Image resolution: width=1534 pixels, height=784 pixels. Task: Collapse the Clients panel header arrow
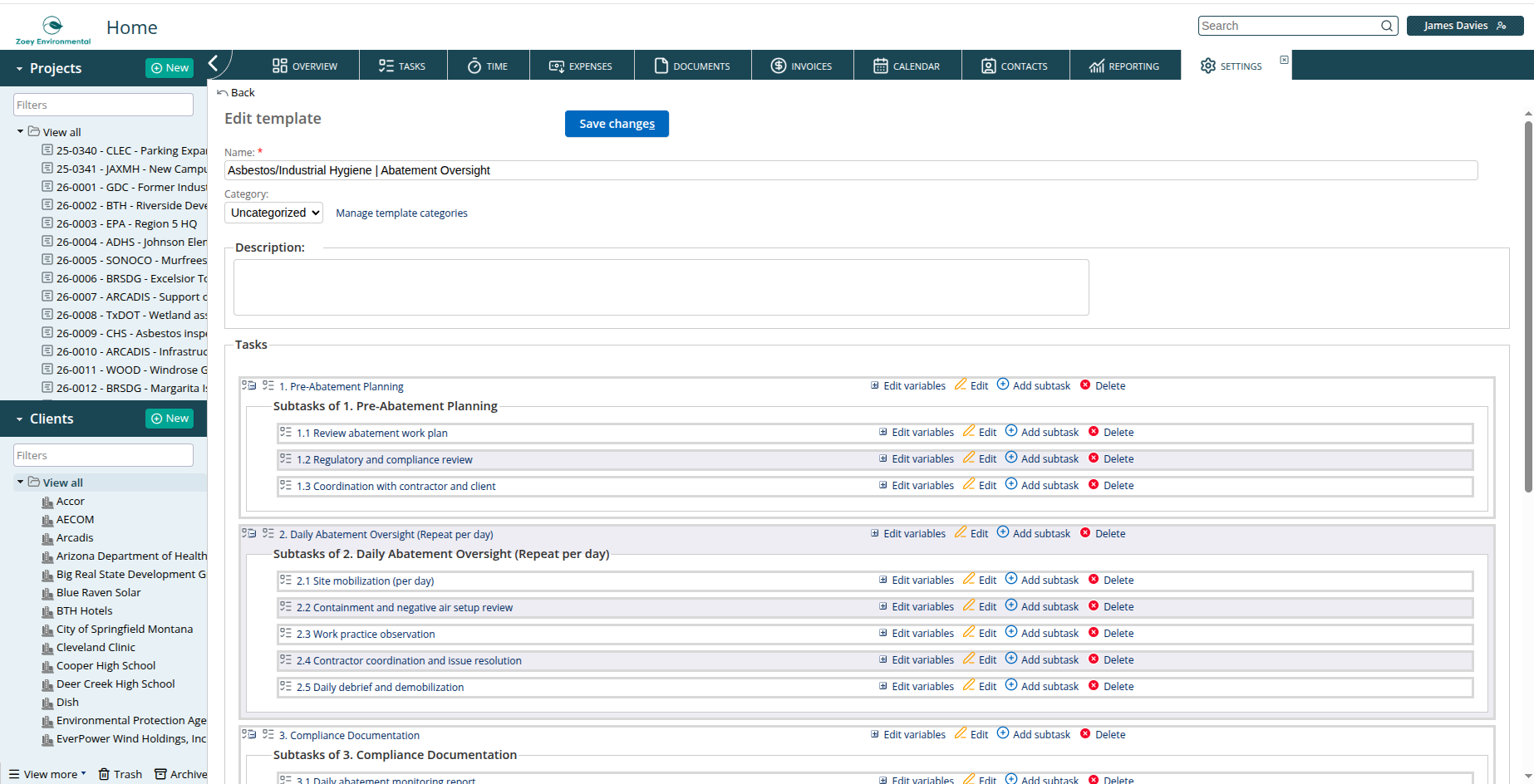19,419
